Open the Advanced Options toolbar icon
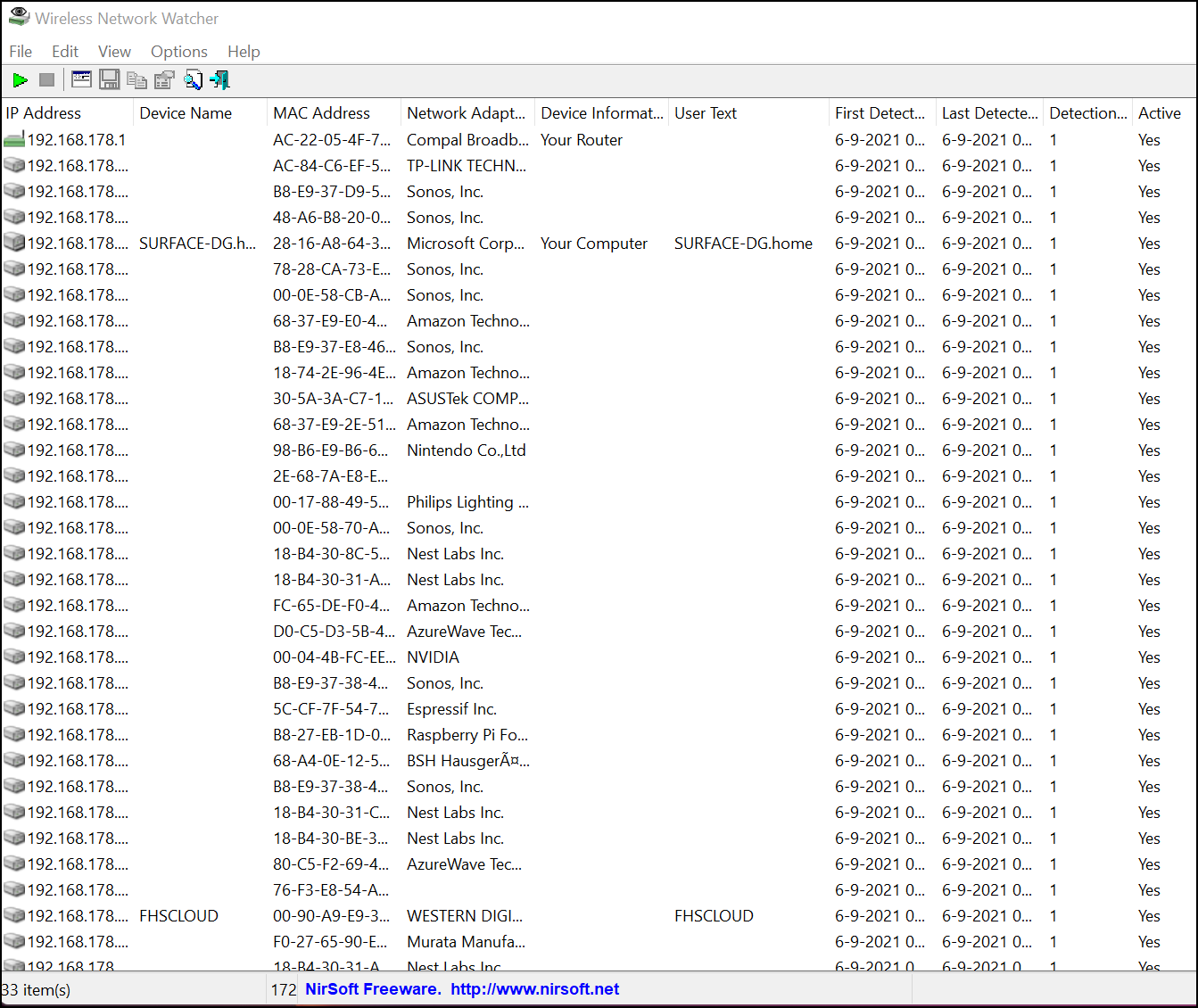Screen dimensions: 1198x1008 tap(81, 80)
